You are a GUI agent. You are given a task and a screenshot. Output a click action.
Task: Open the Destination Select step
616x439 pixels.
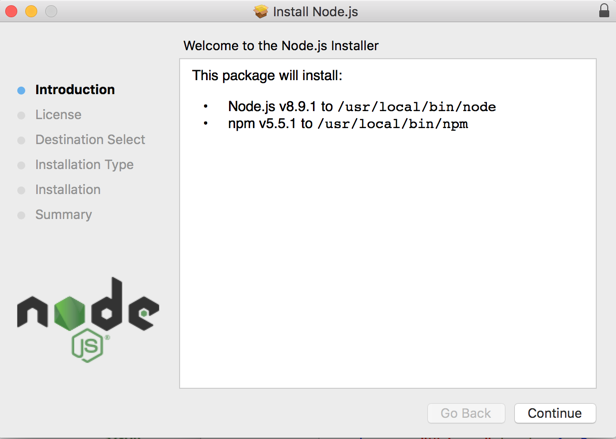coord(90,140)
